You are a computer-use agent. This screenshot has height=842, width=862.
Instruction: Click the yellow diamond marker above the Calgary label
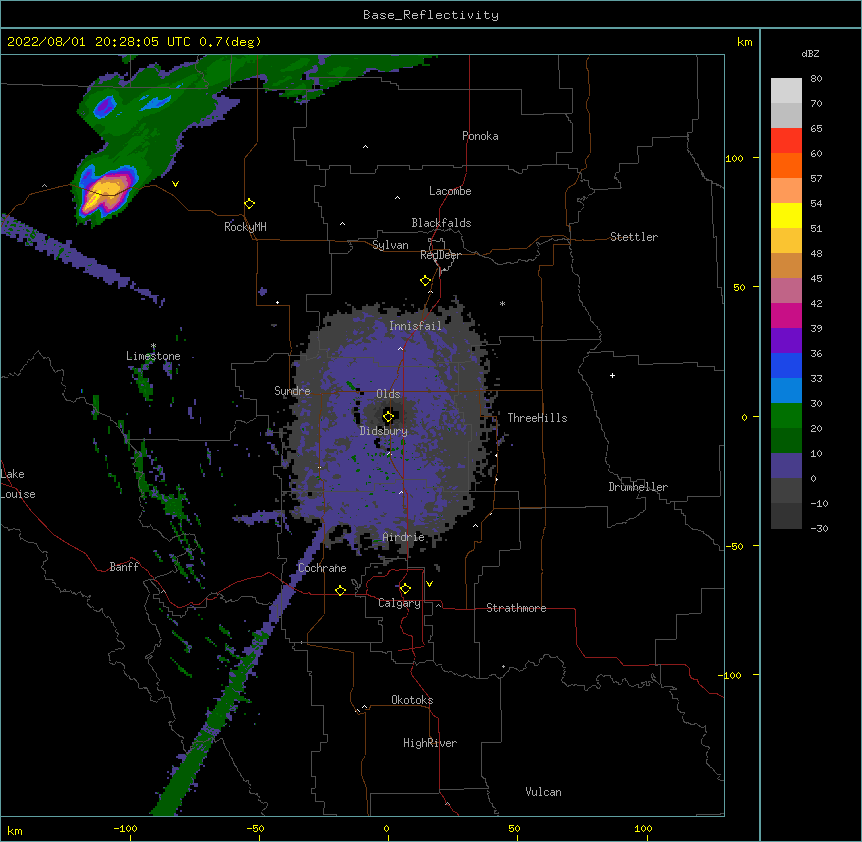point(405,589)
